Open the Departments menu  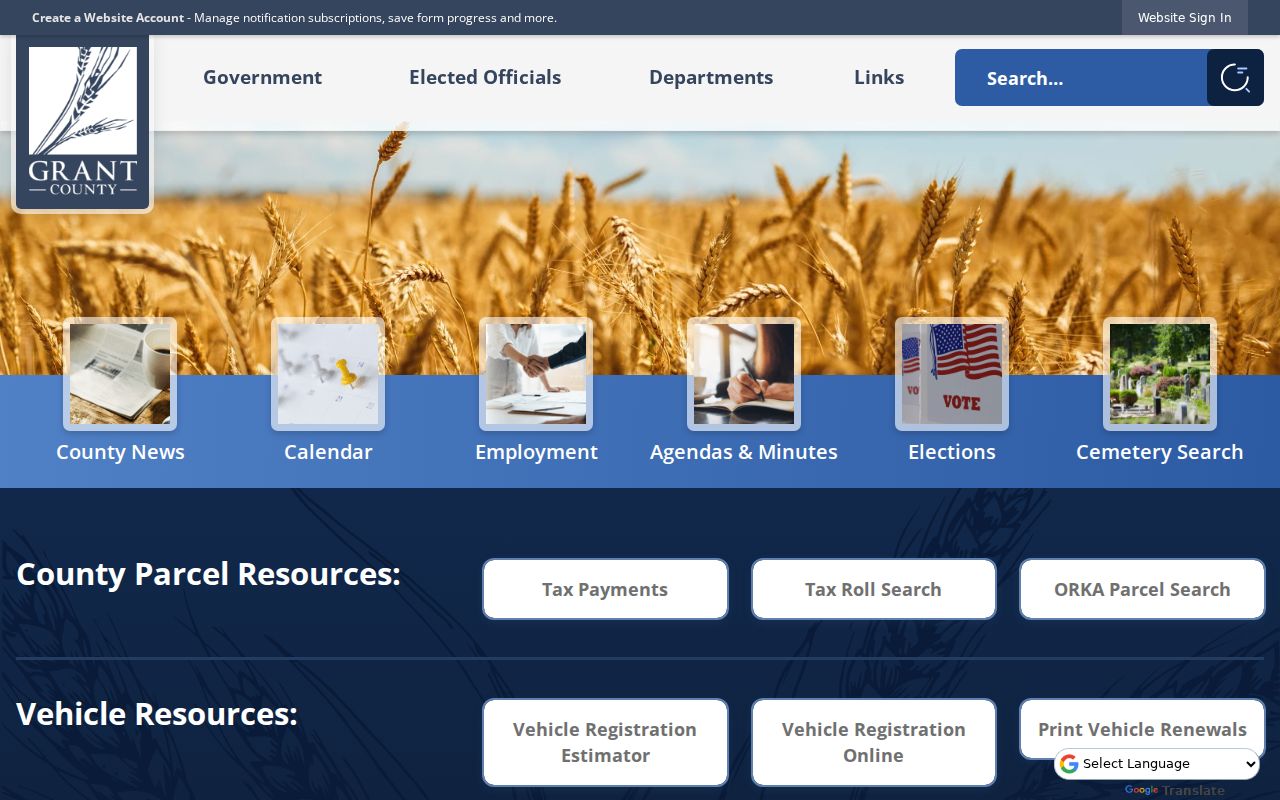711,77
